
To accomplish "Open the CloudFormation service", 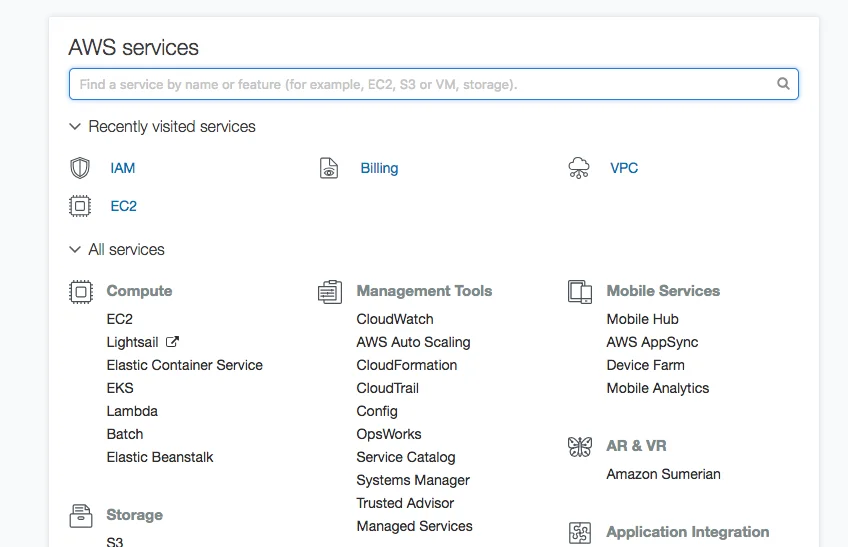I will point(407,365).
